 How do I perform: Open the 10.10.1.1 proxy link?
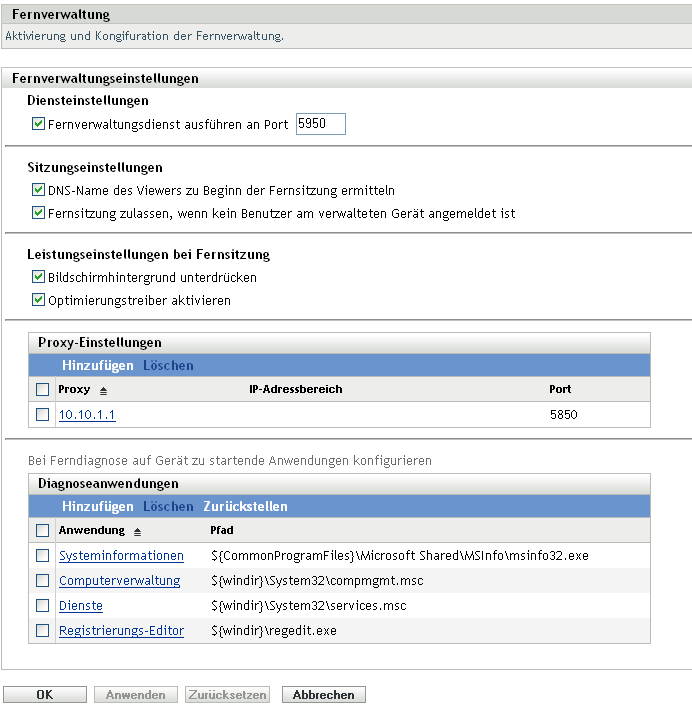point(87,414)
